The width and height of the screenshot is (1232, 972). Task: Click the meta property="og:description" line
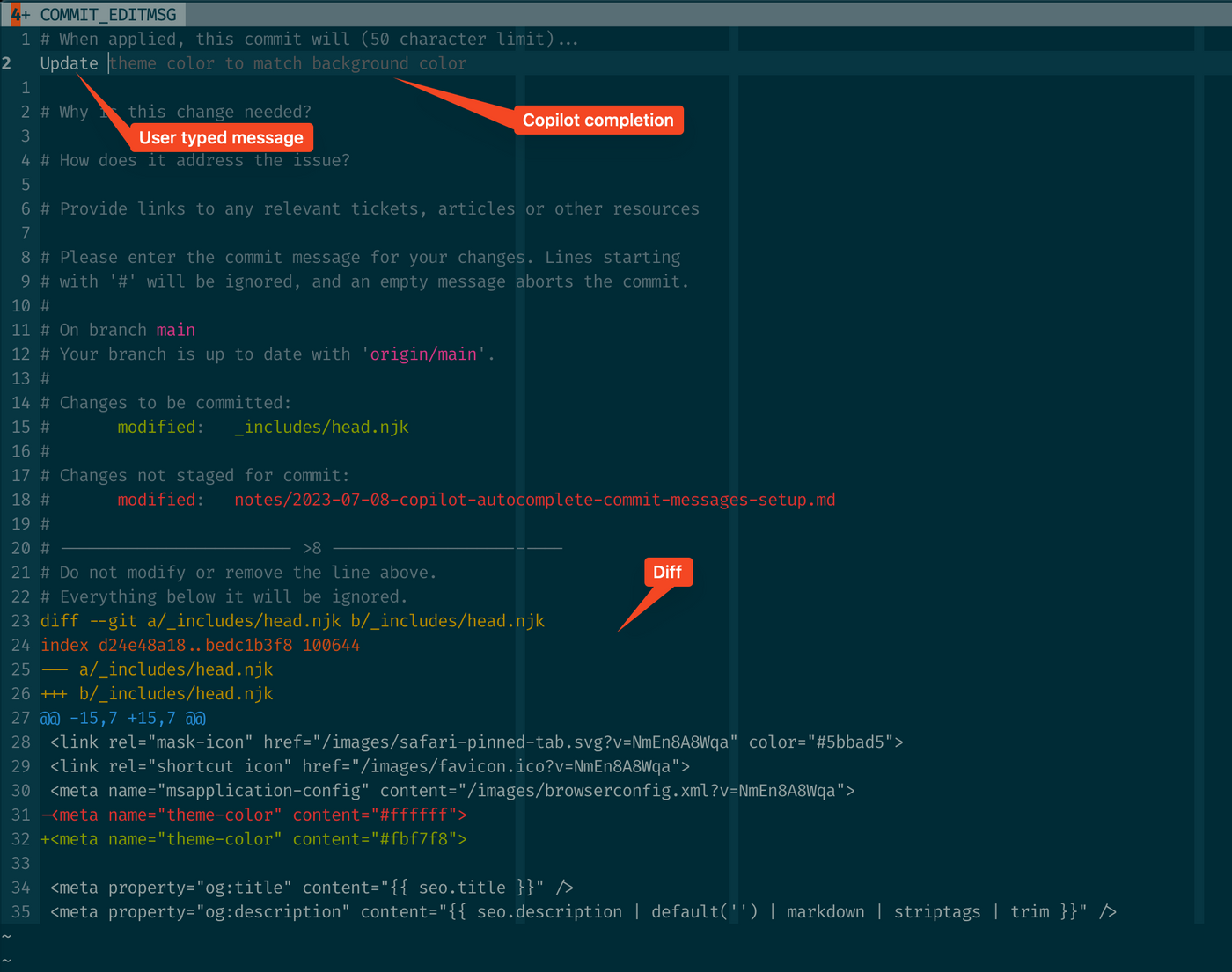pos(583,912)
